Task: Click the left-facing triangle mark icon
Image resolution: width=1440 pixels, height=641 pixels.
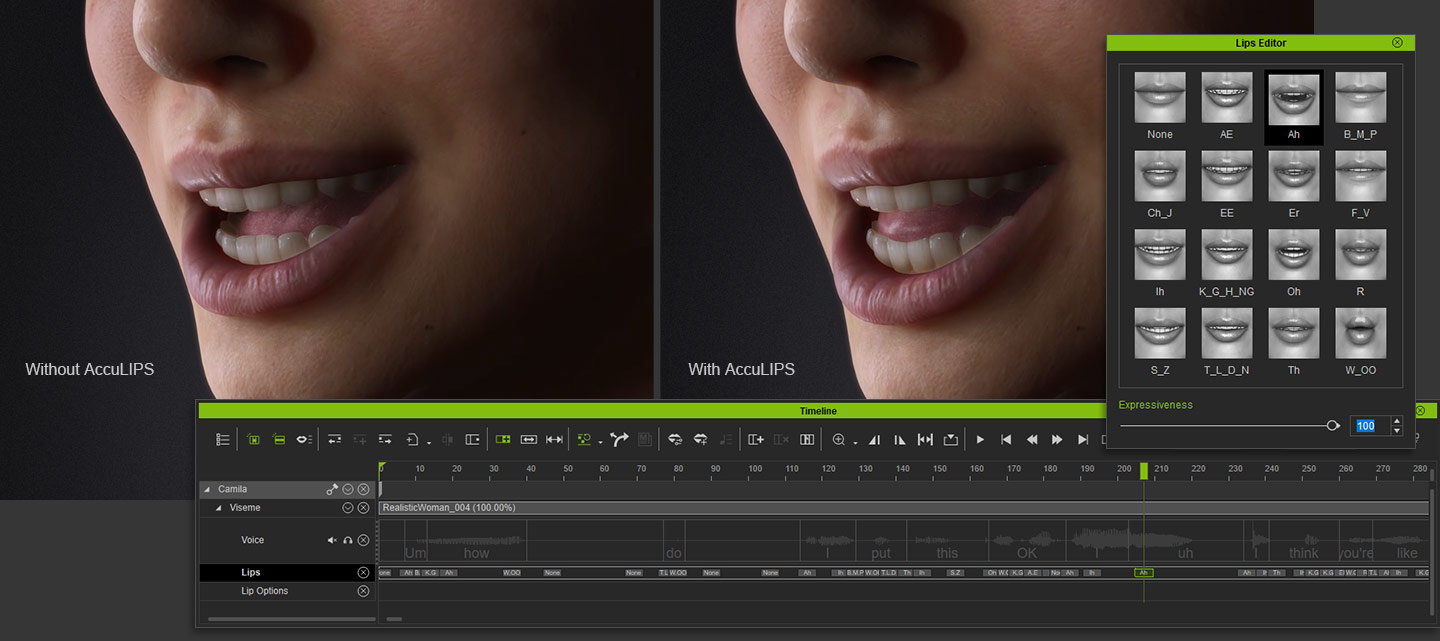Action: click(x=875, y=440)
